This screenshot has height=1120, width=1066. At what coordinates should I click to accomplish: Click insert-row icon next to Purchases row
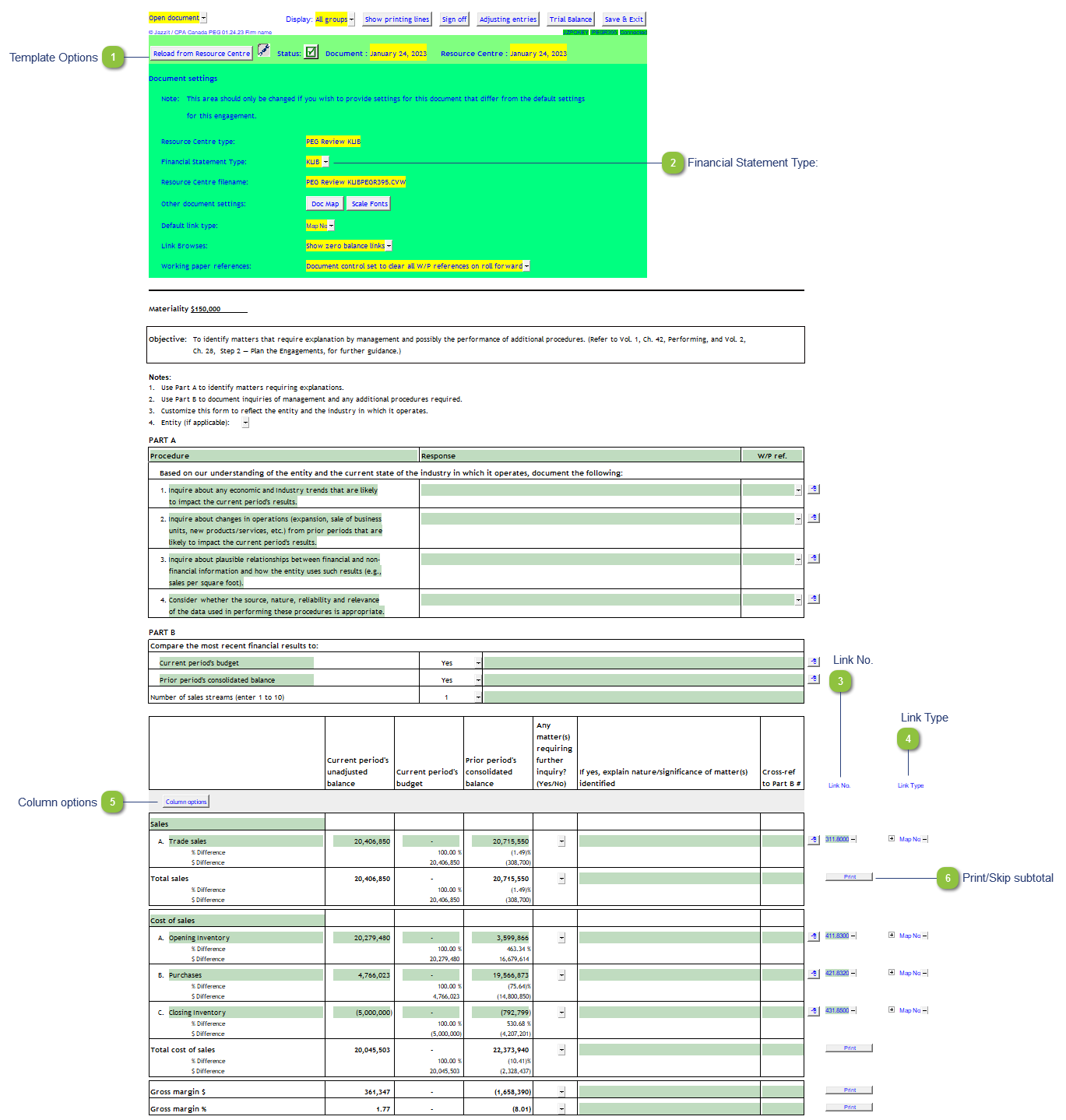pos(814,974)
